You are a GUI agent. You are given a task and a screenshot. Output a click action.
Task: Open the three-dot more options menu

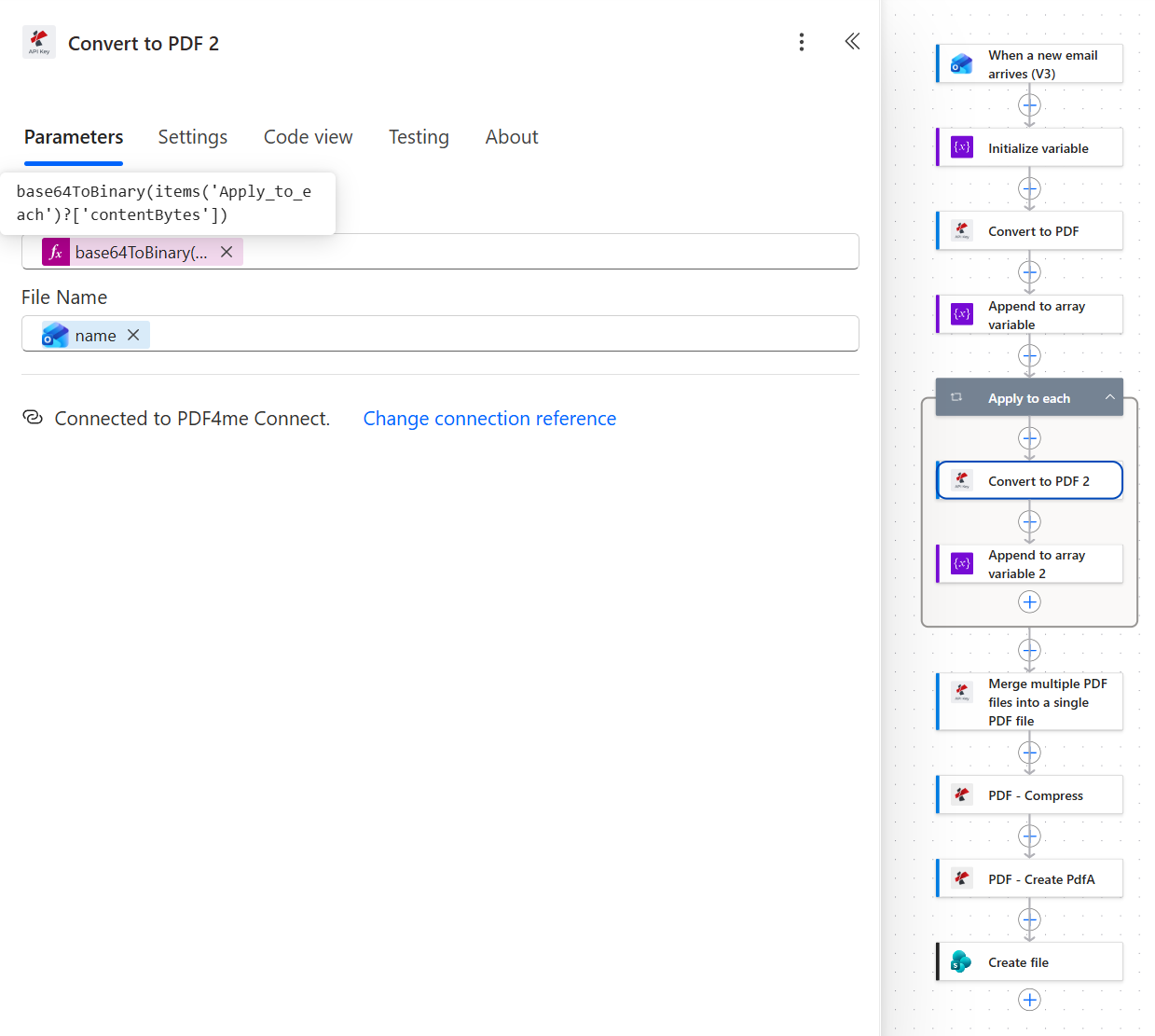point(802,42)
